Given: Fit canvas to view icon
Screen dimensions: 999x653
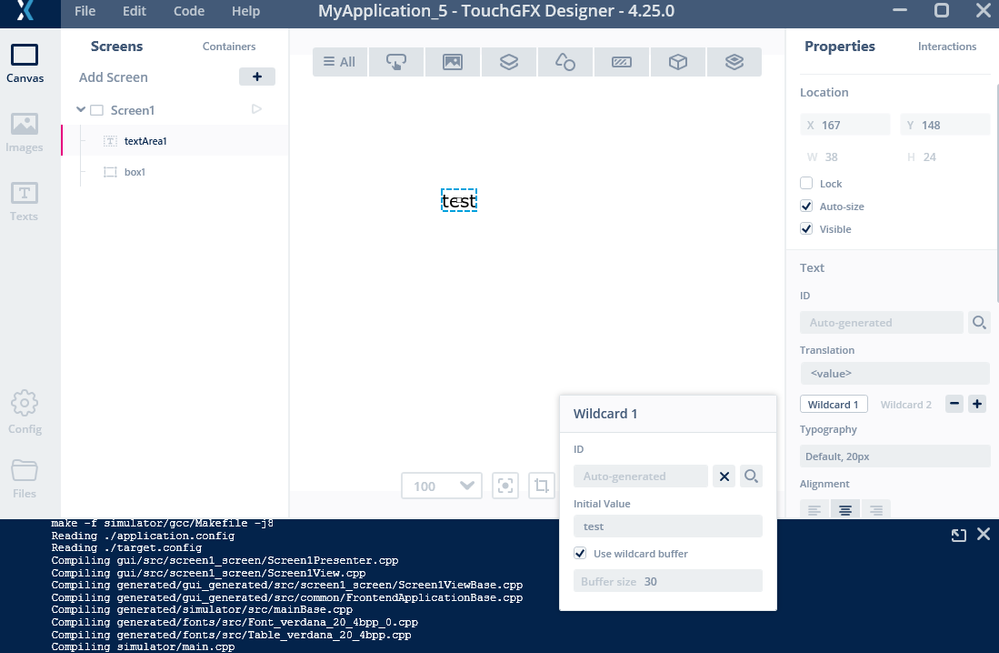Looking at the screenshot, I should pos(505,486).
